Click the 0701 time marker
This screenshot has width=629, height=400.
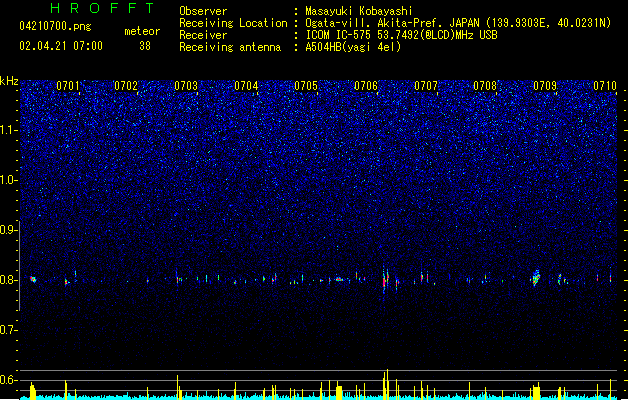click(68, 86)
